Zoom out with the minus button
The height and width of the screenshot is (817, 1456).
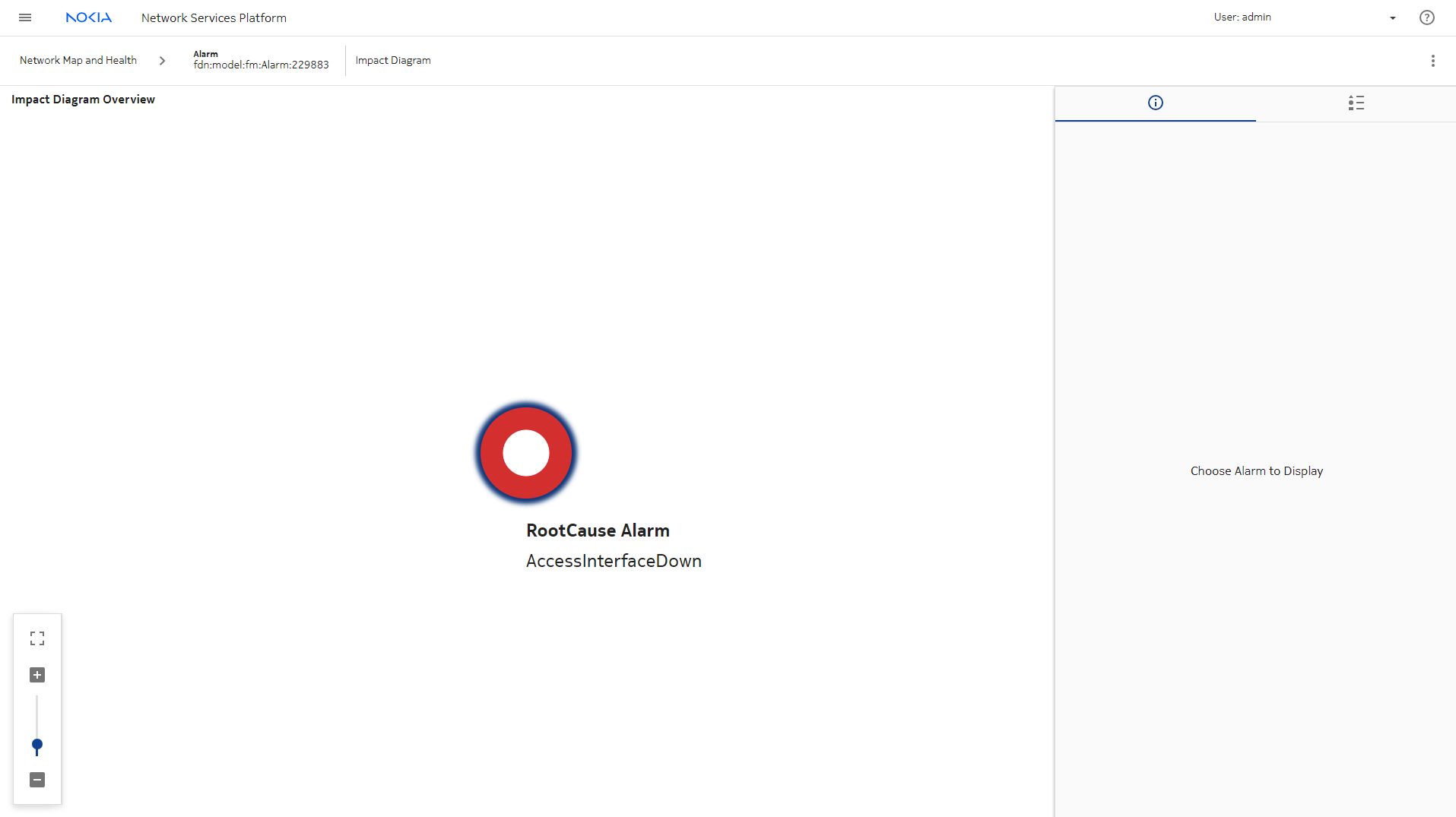pos(37,780)
